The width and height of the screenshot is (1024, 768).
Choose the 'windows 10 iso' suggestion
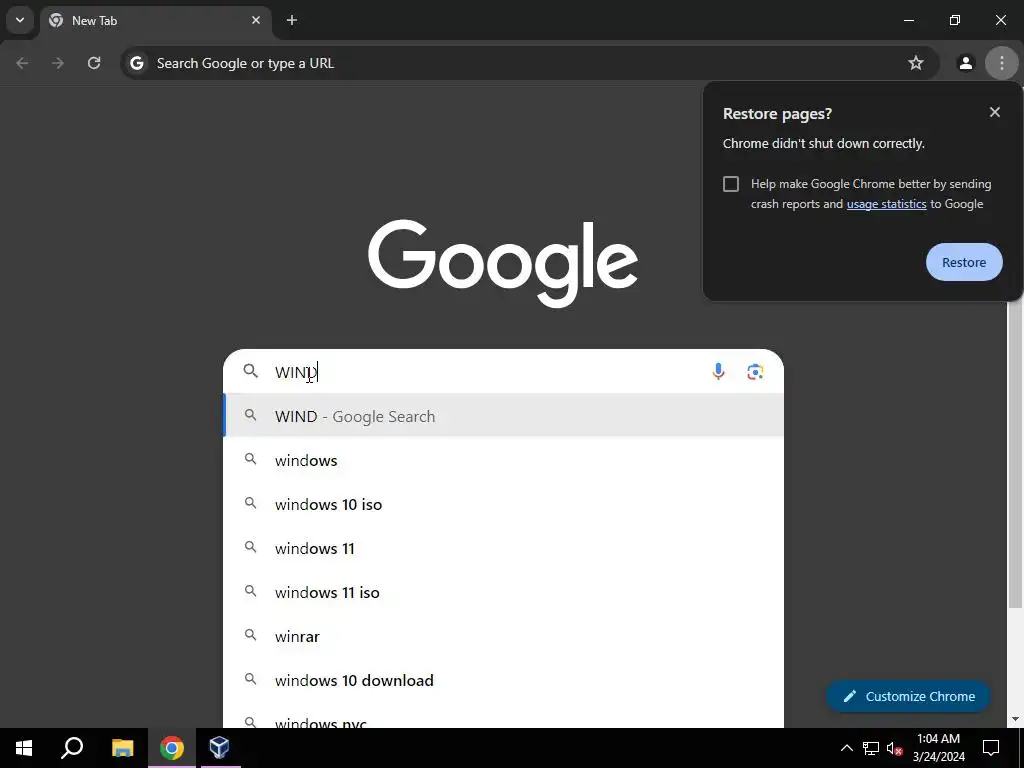tap(504, 504)
